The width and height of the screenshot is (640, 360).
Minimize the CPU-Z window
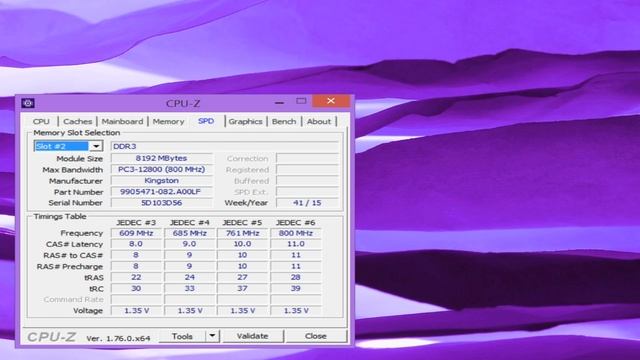tap(279, 102)
